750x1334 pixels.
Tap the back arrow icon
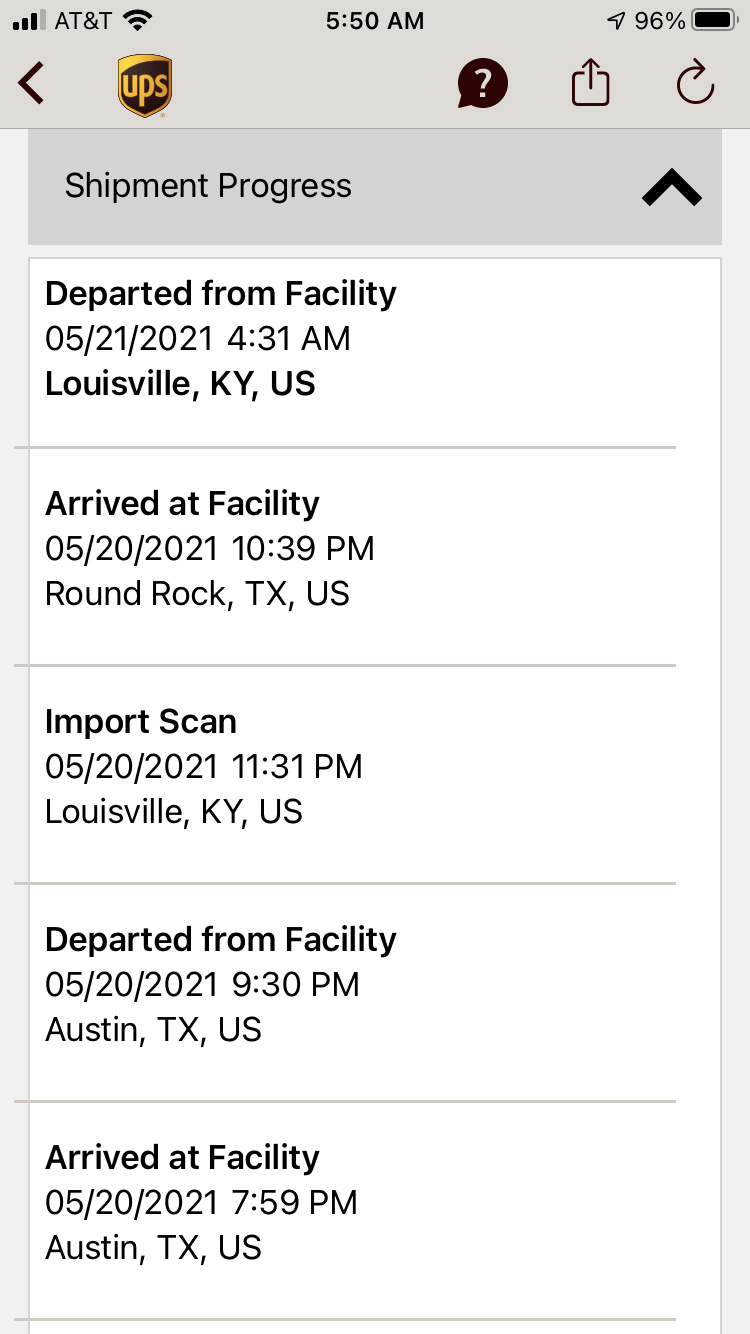coord(32,84)
